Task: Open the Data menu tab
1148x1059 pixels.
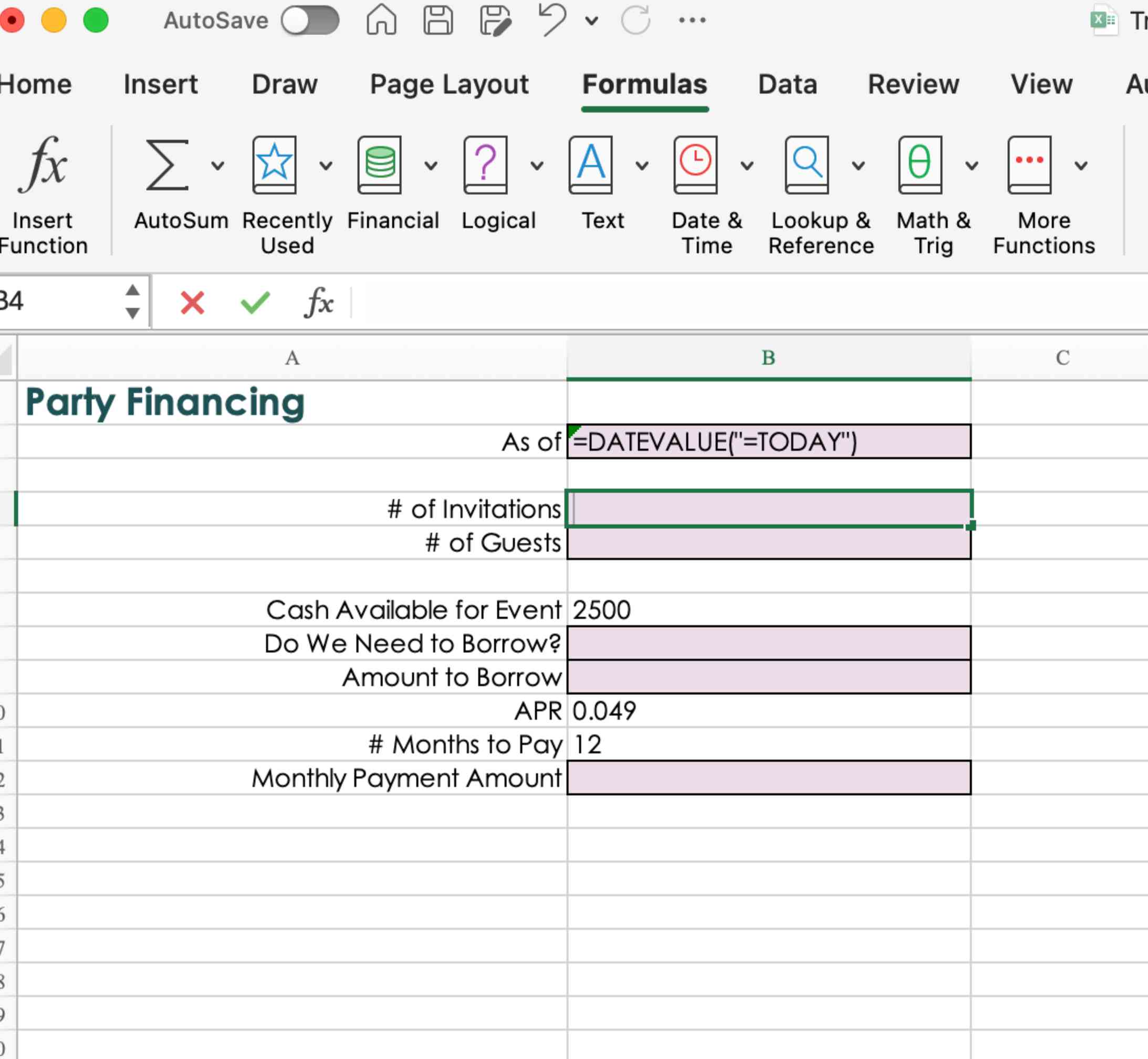Action: point(786,84)
